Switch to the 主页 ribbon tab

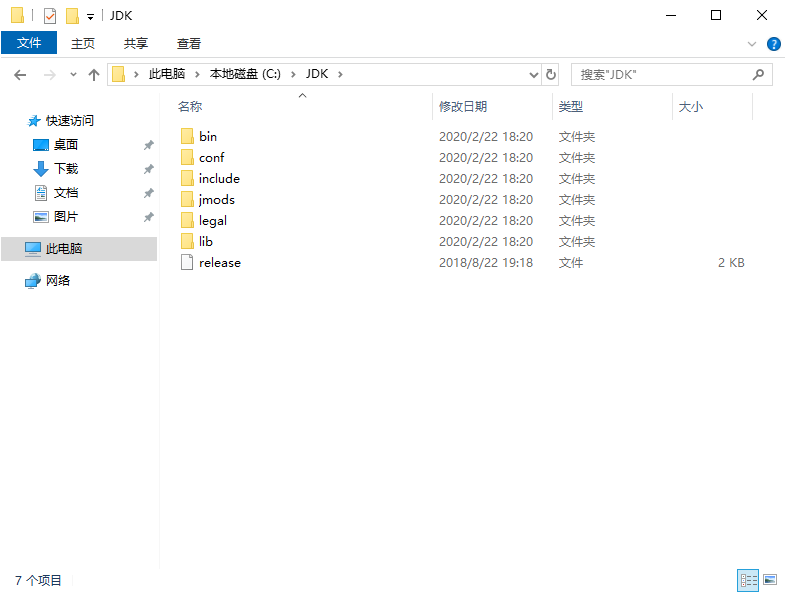(x=83, y=44)
